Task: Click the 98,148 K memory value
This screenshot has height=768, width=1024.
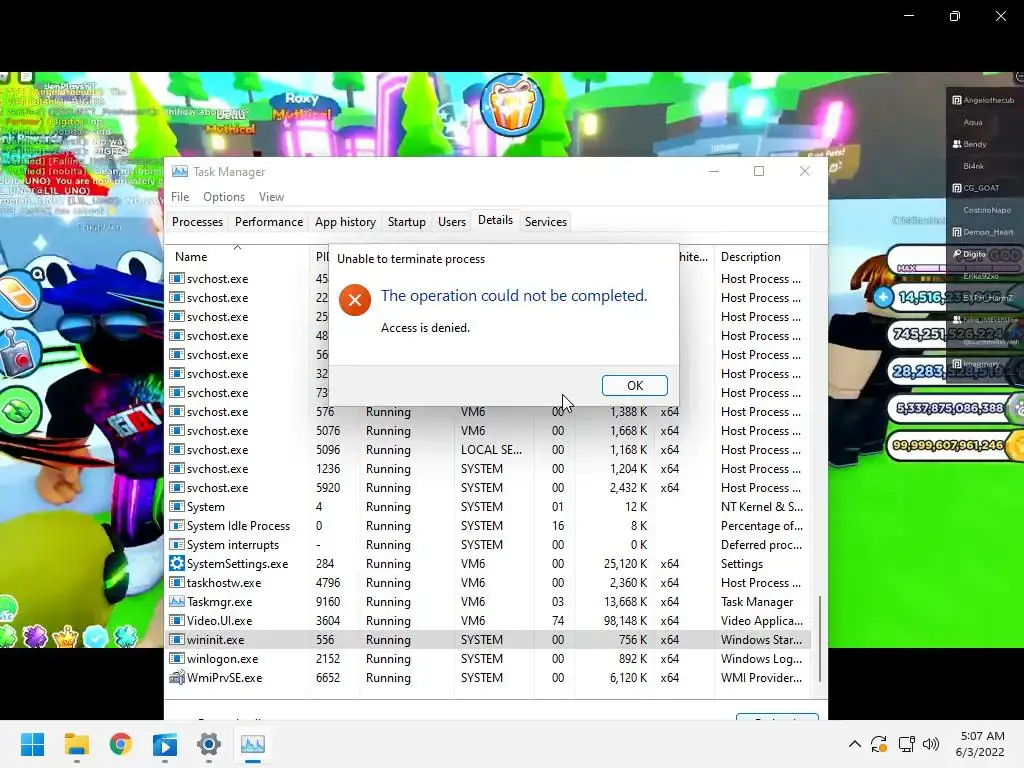Action: pyautogui.click(x=625, y=620)
